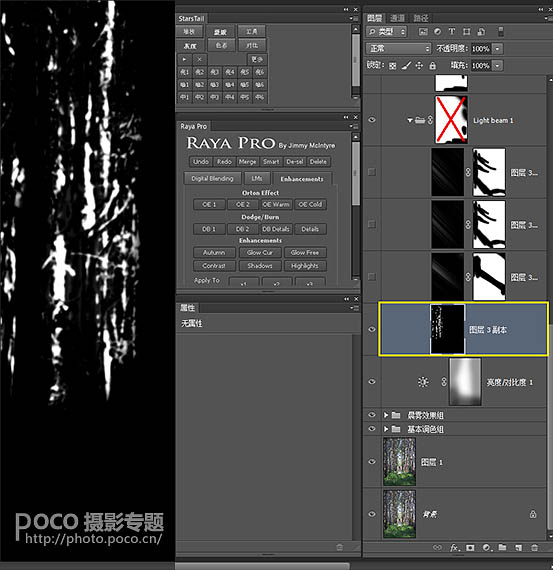The height and width of the screenshot is (570, 553).
Task: Open the fx layer style menu
Action: click(x=454, y=547)
